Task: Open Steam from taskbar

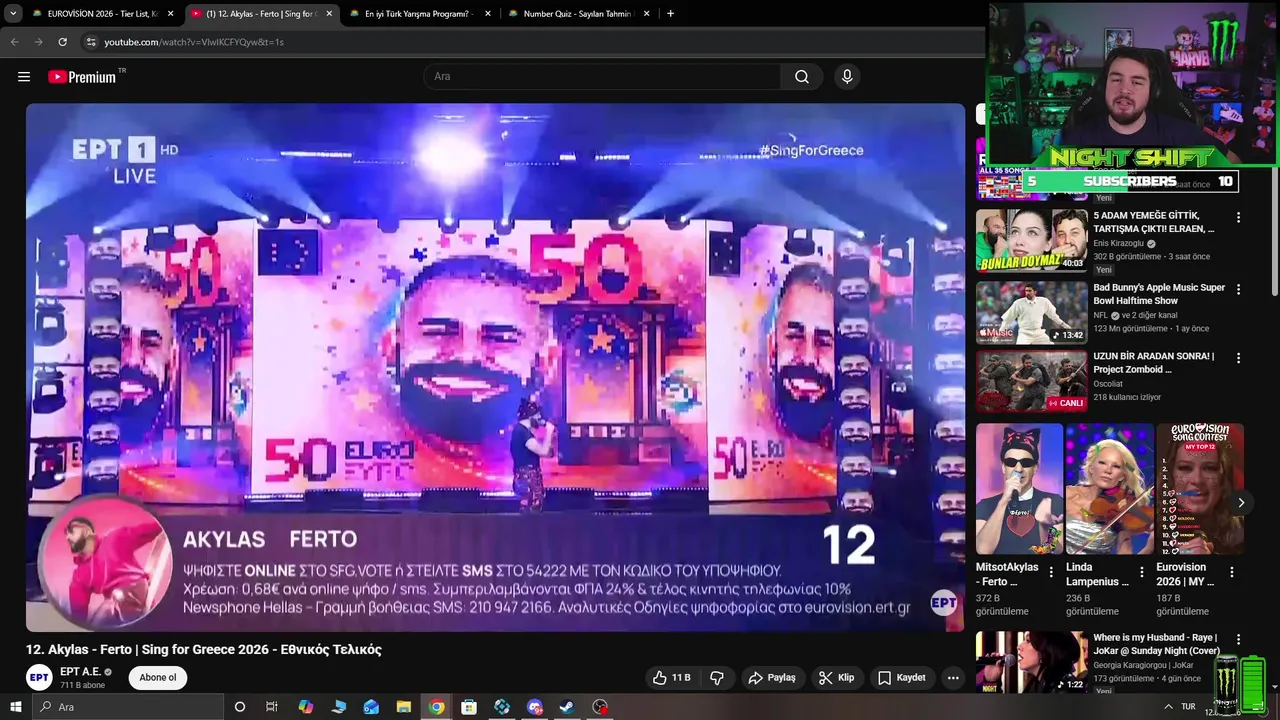Action: click(x=566, y=707)
